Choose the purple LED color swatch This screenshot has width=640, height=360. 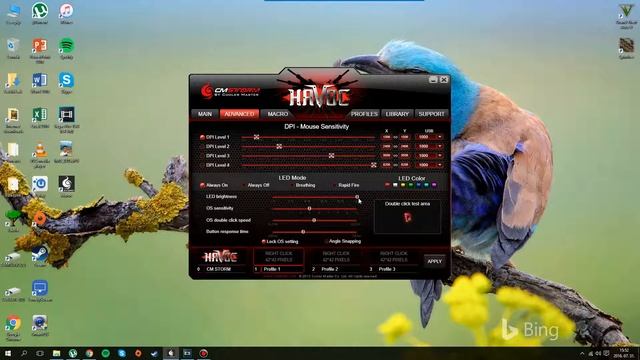pyautogui.click(x=434, y=185)
